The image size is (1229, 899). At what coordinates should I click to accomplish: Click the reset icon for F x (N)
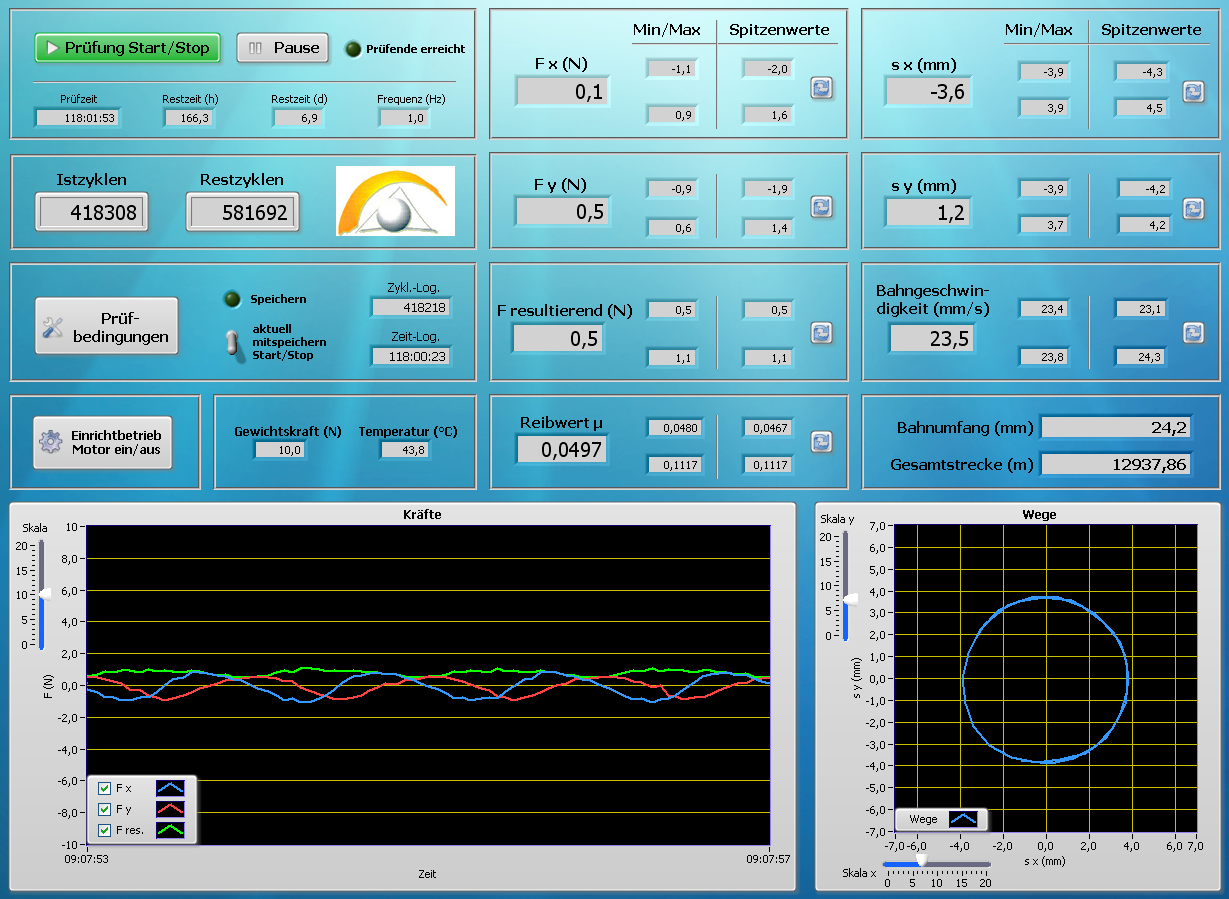point(821,88)
